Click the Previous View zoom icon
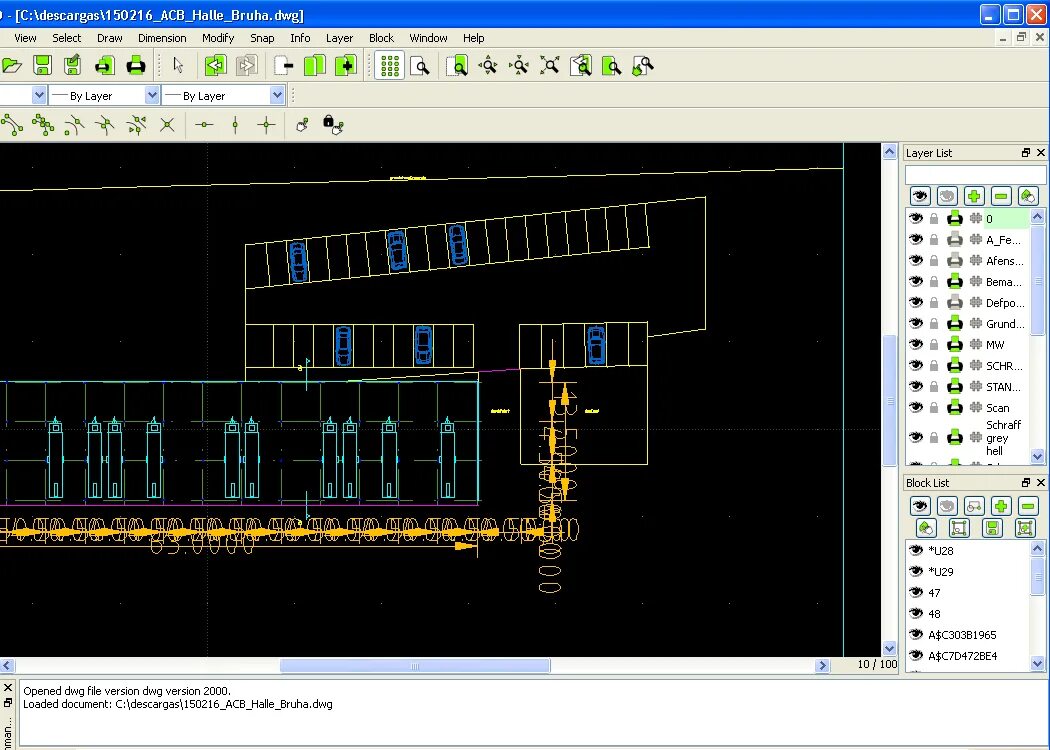1050x750 pixels. coord(581,66)
